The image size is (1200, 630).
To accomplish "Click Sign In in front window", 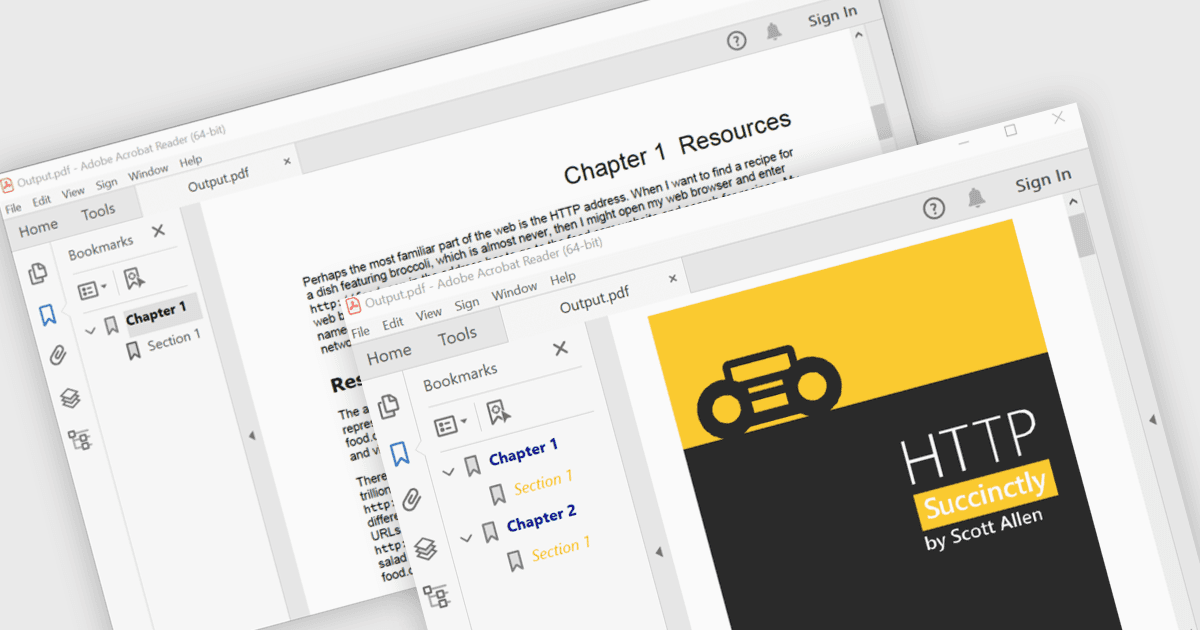I will [1043, 182].
